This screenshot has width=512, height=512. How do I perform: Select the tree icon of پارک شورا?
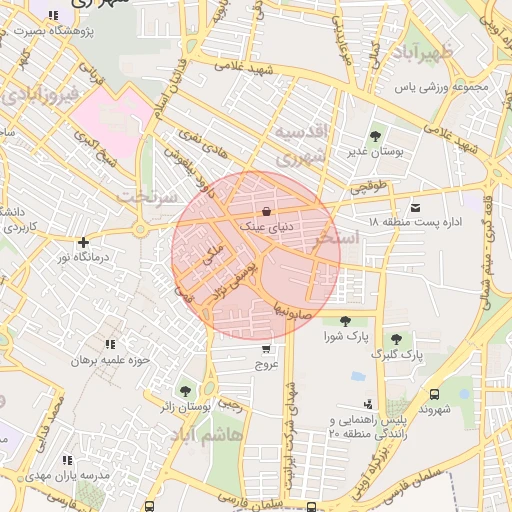click(345, 321)
